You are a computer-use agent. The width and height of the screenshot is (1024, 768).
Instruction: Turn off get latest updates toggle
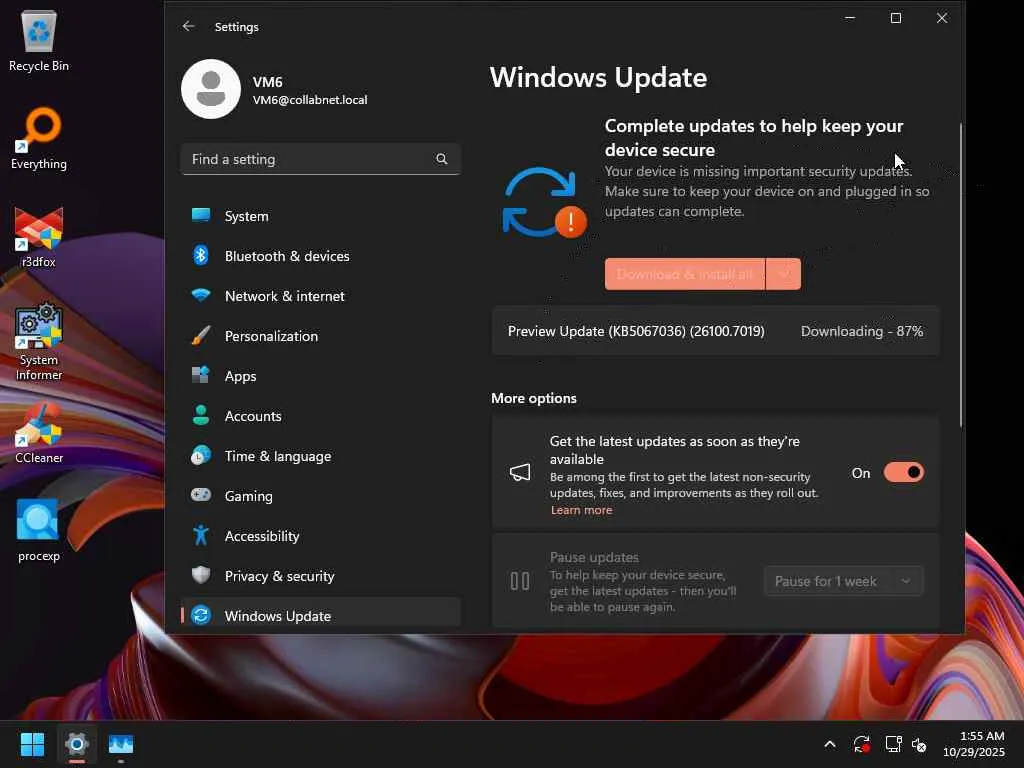[x=903, y=472]
